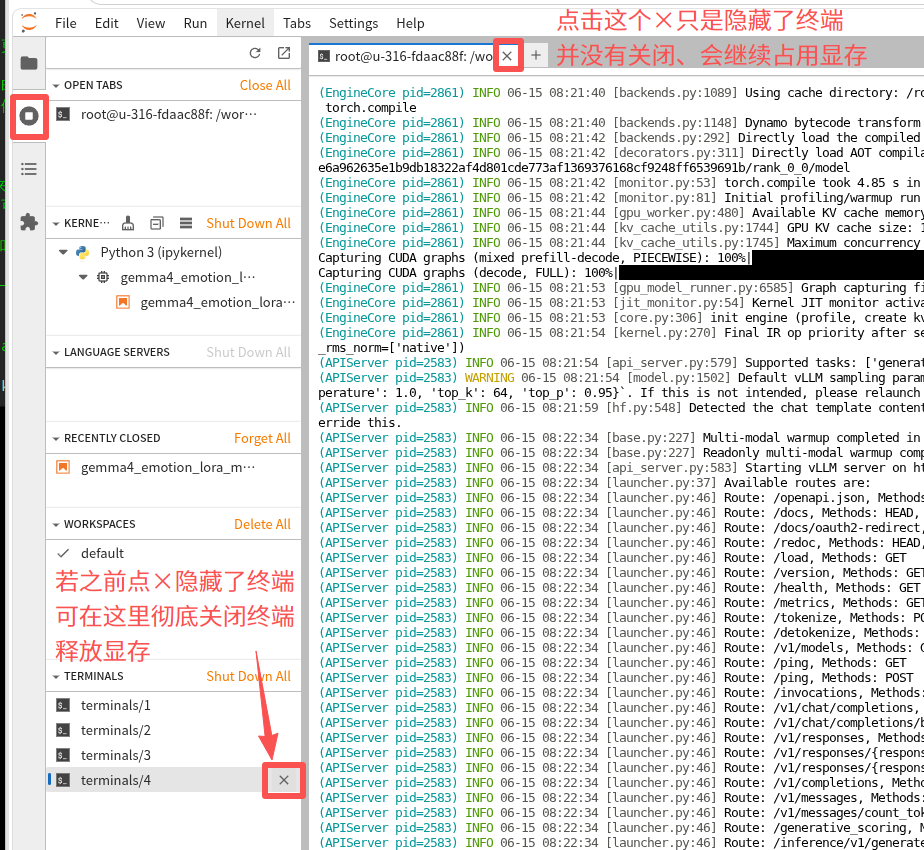This screenshot has width=924, height=850.
Task: Click the broom clean-up icon in Kernels header
Action: click(128, 223)
